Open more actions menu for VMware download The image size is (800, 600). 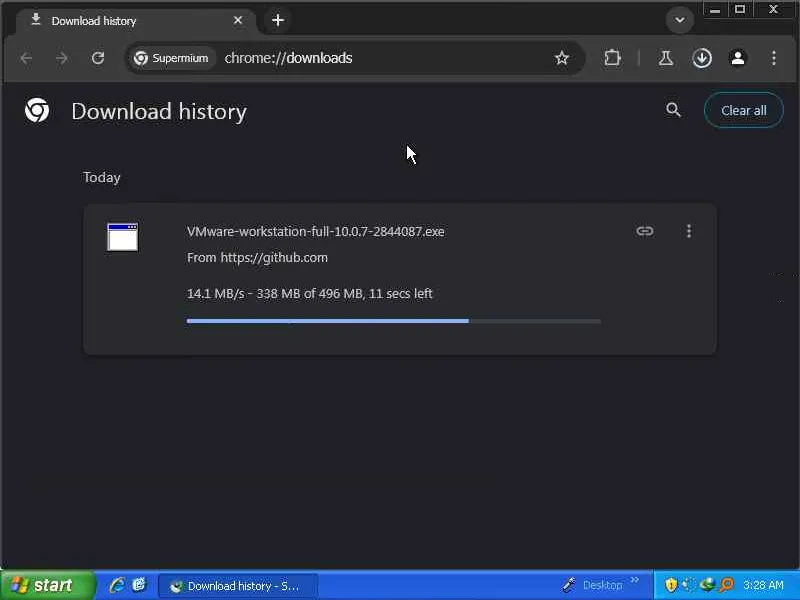point(689,231)
